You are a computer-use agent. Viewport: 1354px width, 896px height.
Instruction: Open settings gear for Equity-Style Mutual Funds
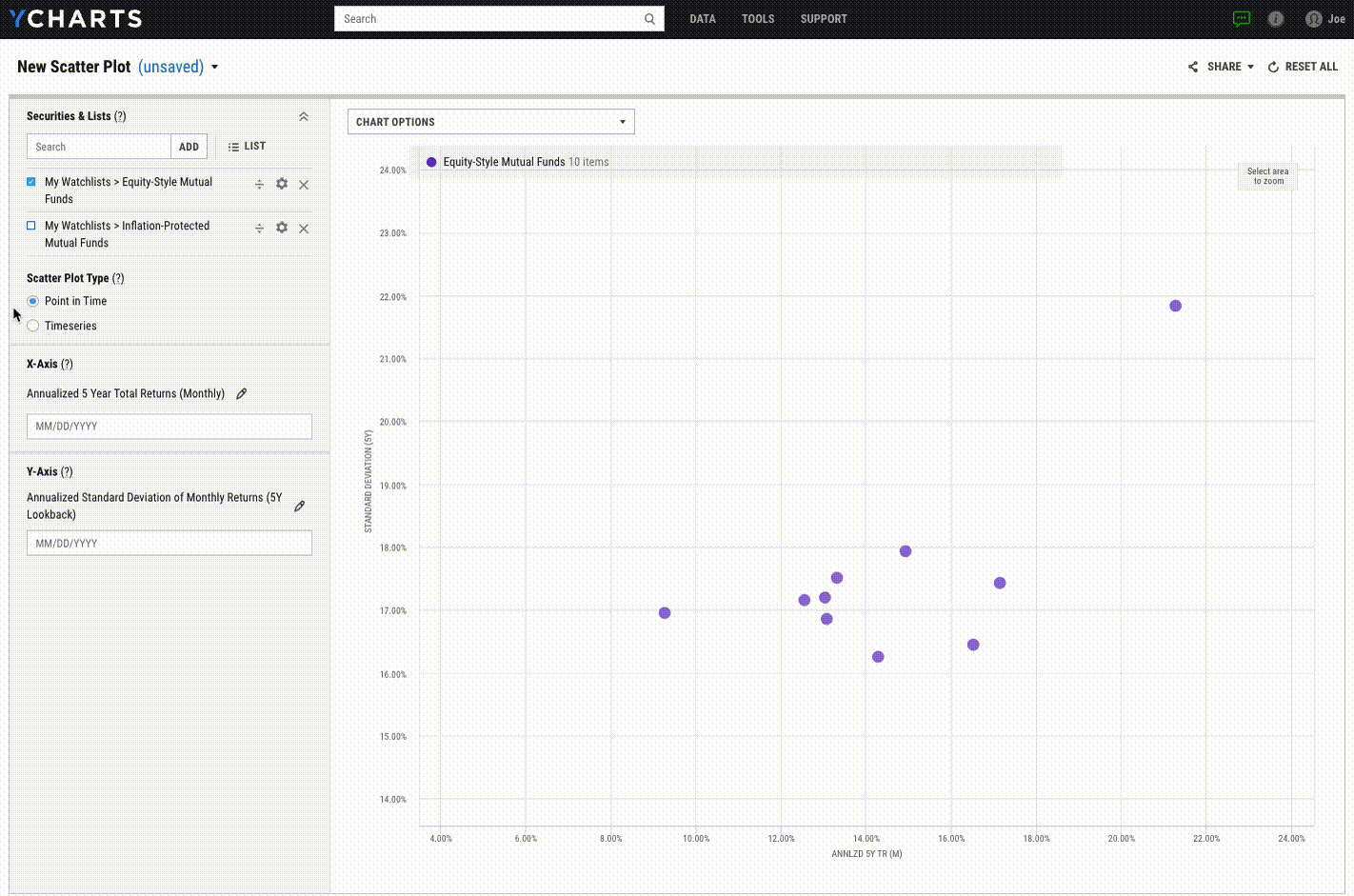[282, 184]
